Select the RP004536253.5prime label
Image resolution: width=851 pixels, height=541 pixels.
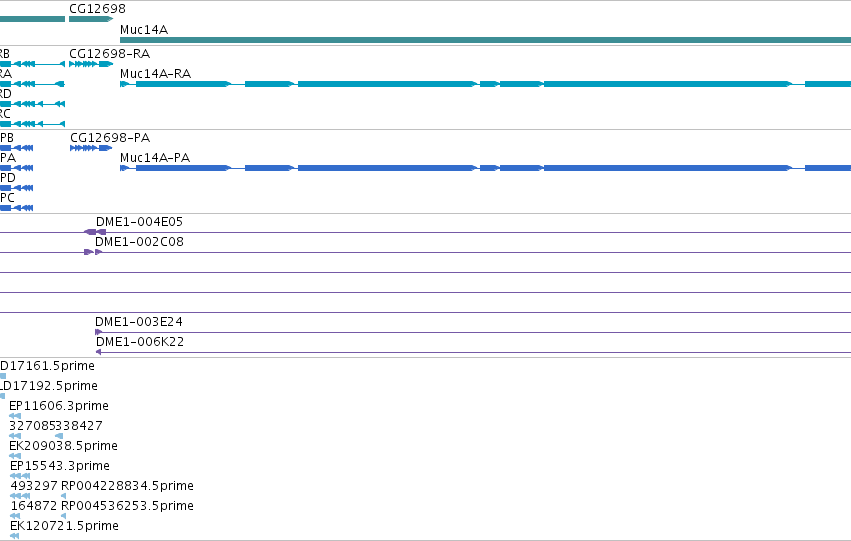[127, 506]
